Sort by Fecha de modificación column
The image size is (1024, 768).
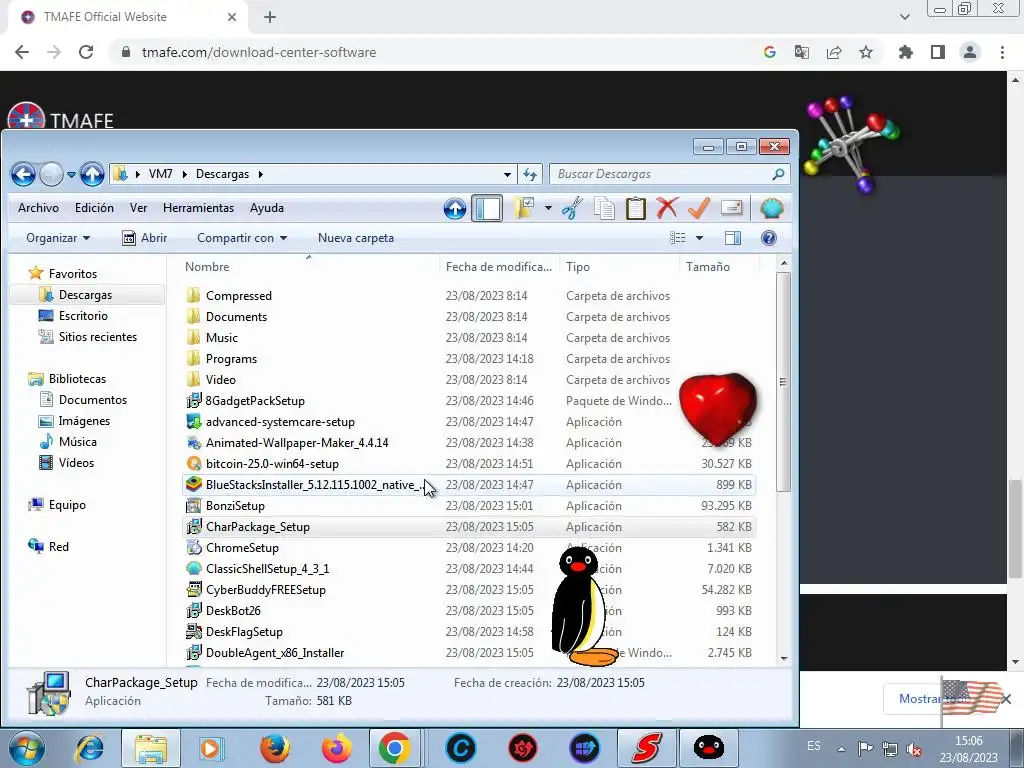(x=499, y=266)
